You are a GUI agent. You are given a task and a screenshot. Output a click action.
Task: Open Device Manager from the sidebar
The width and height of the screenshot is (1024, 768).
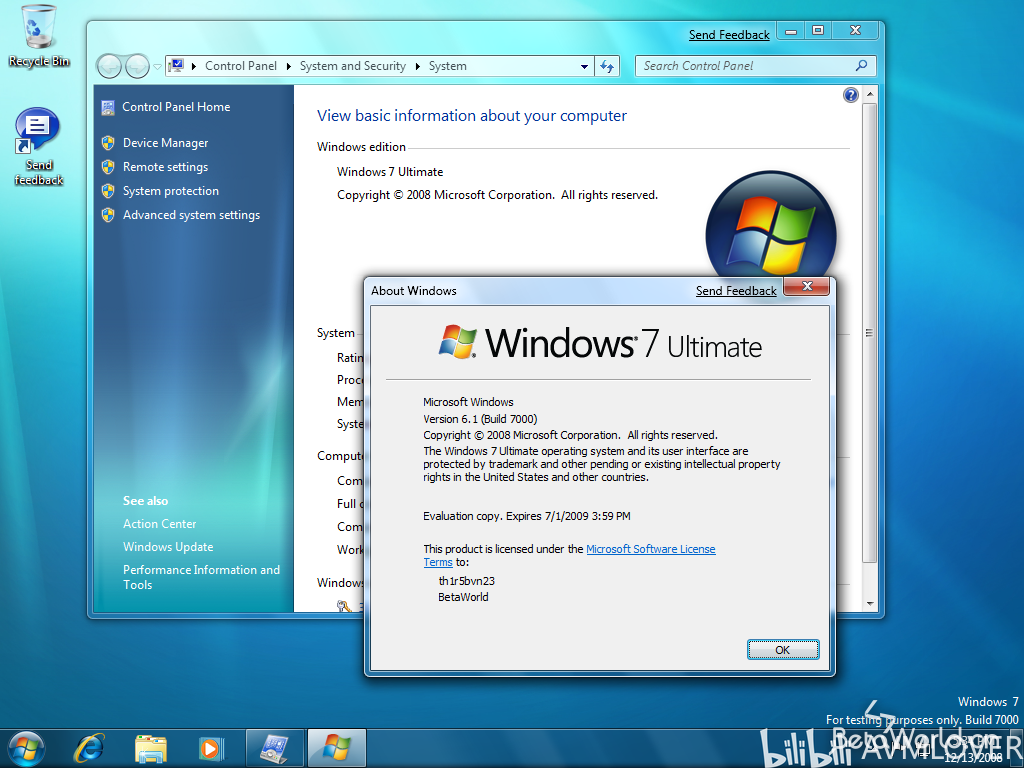click(165, 143)
